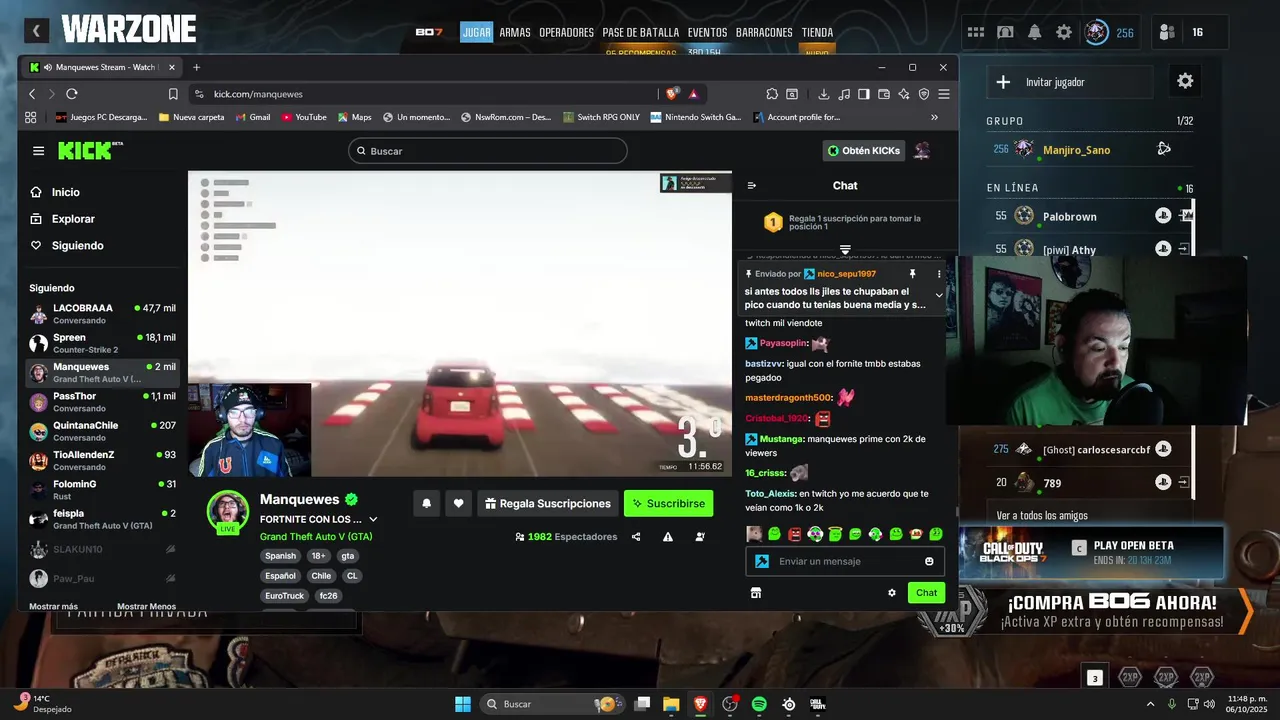Image resolution: width=1280 pixels, height=720 pixels.
Task: Open the Brave Wallet icon
Action: (884, 94)
